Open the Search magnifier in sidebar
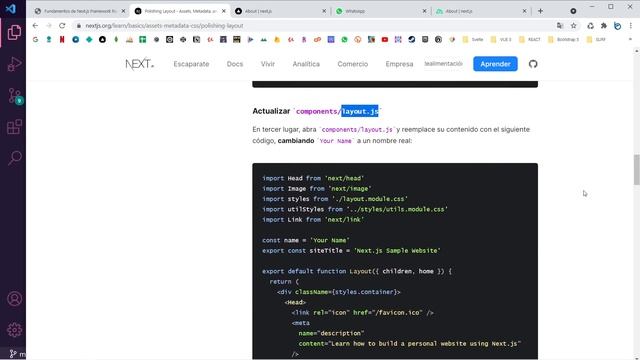Screen dimensions: 640x360 (15, 158)
